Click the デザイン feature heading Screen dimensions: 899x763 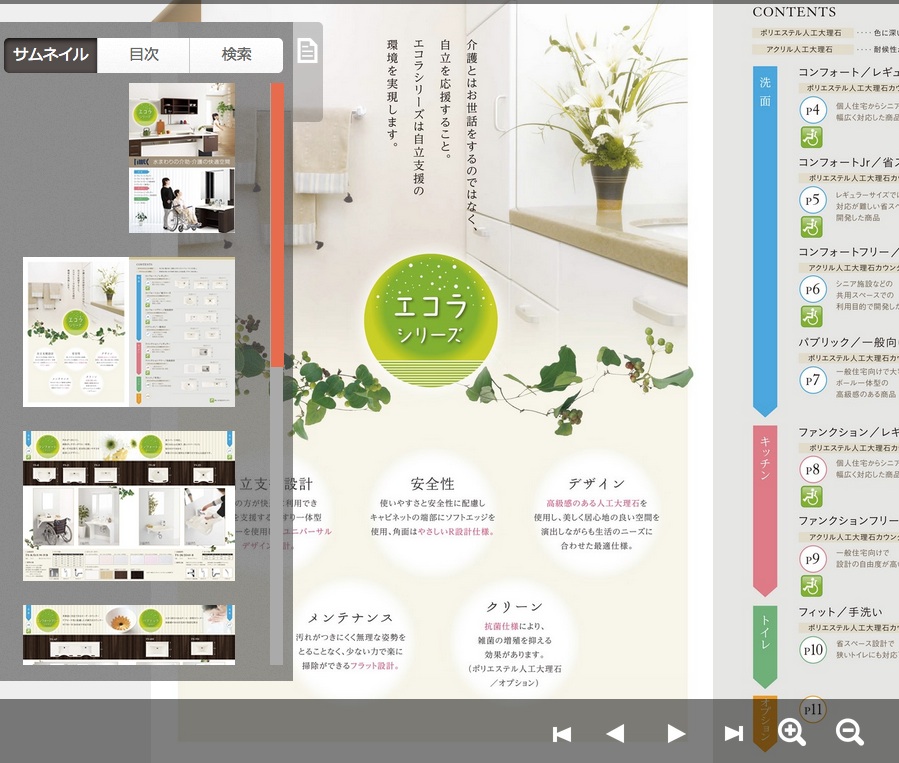coord(596,484)
